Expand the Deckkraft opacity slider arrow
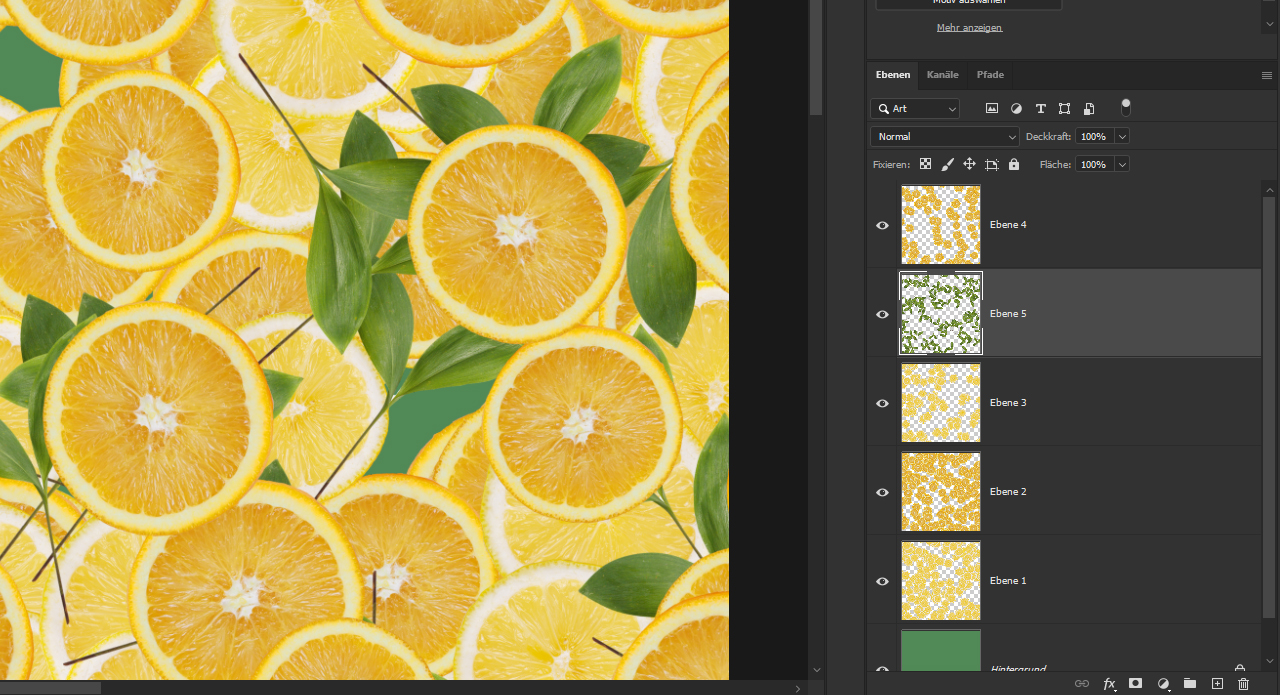The image size is (1280, 695). [x=1122, y=136]
